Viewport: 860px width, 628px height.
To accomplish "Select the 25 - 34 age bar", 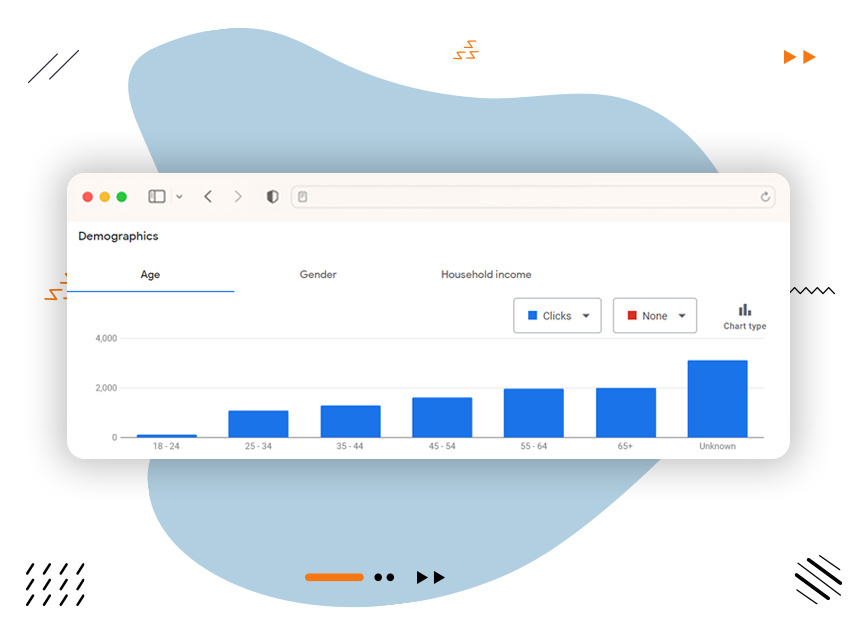I will click(258, 424).
